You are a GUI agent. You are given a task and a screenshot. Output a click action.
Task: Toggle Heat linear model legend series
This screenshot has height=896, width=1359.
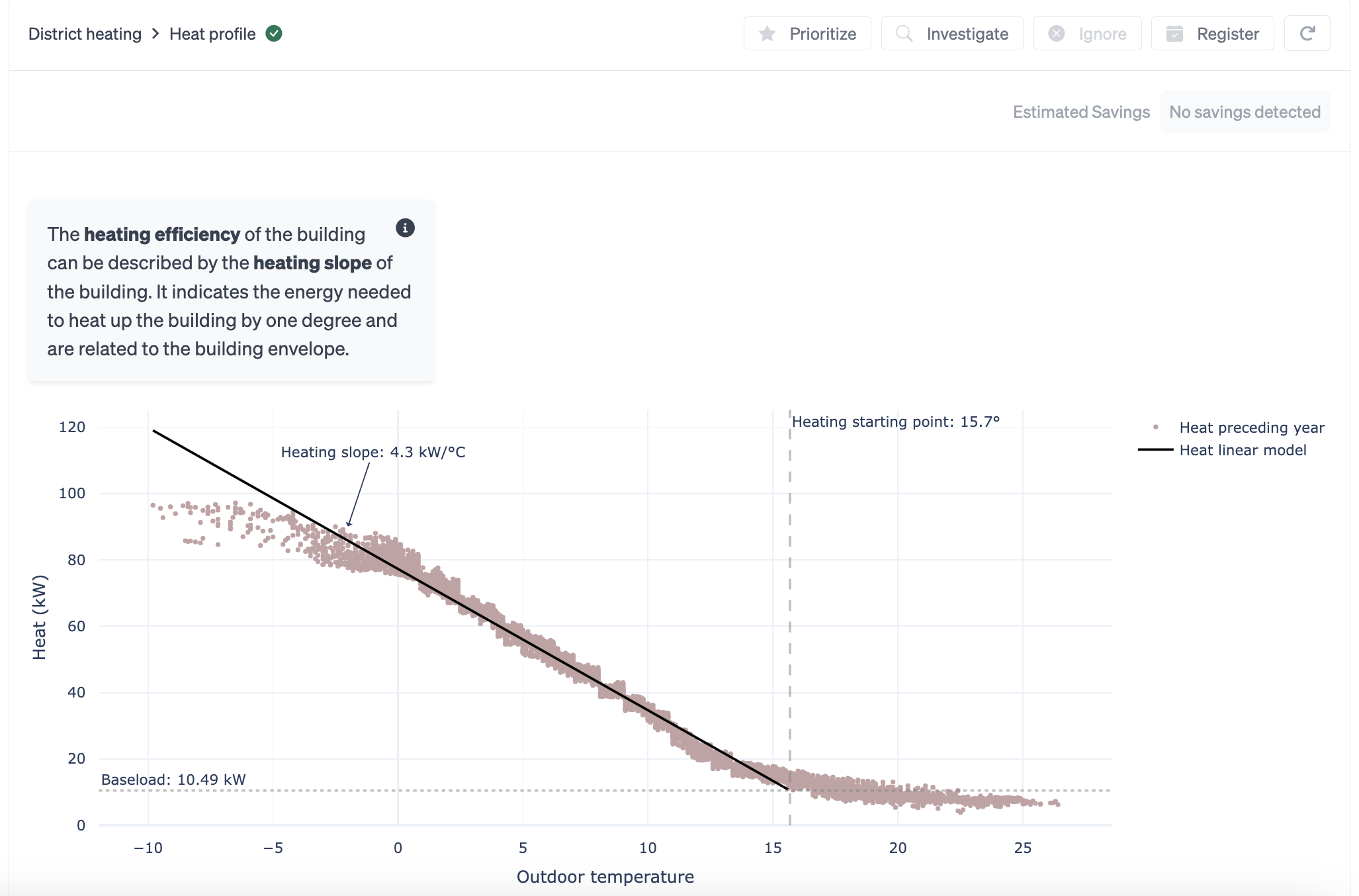point(1243,450)
